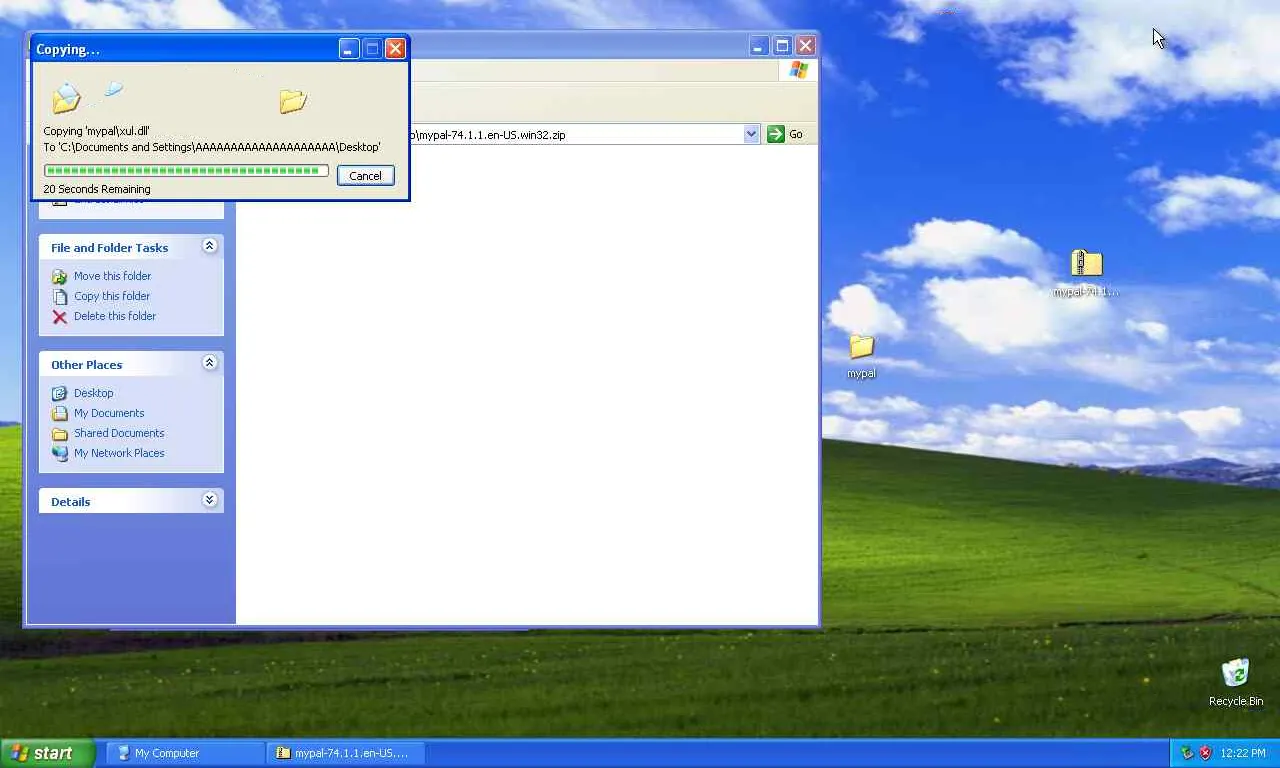Close the Copying dialog
This screenshot has height=768, width=1280.
tap(395, 48)
